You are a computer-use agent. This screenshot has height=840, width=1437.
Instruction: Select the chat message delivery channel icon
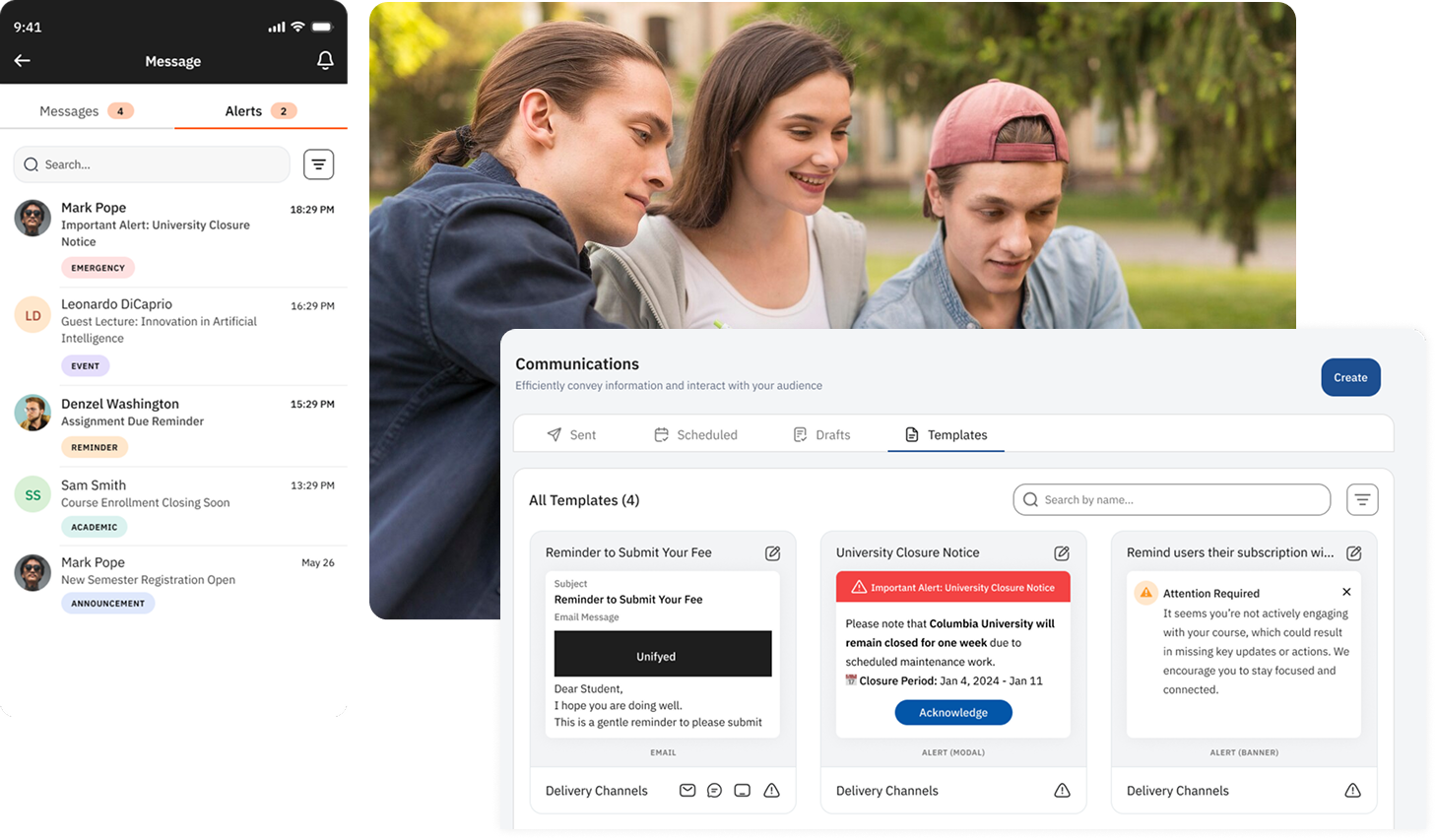tap(715, 791)
